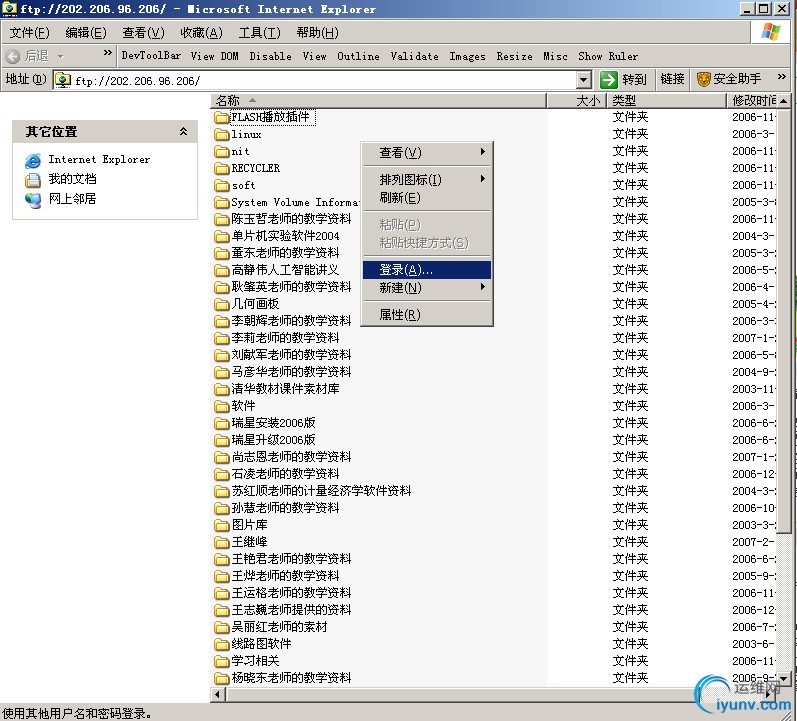Screen dimensions: 797x721
Task: Click the 网上邻居 link
Action: [x=72, y=199]
